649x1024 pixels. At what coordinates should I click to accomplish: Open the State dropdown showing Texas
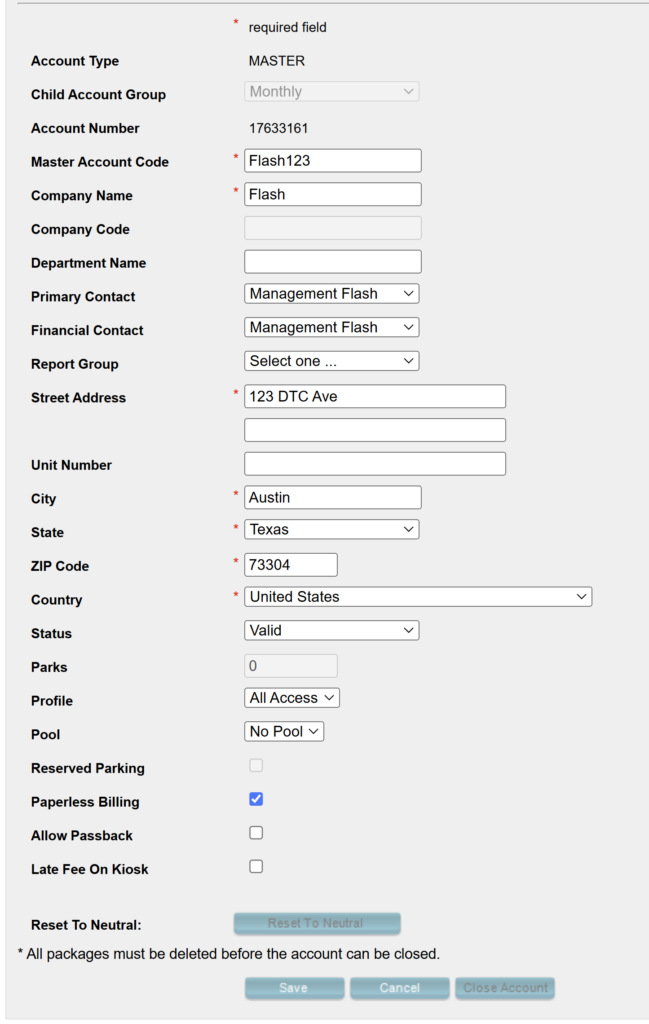click(331, 529)
